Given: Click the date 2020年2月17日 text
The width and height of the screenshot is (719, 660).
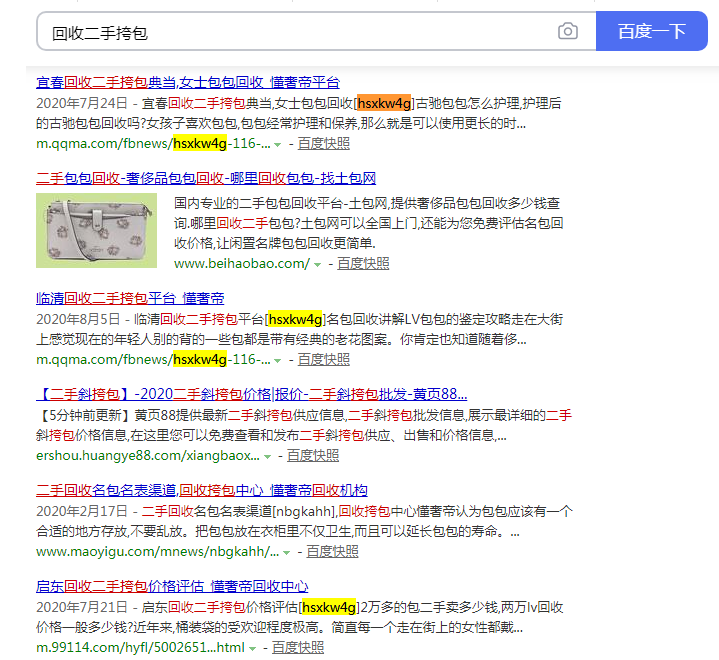Looking at the screenshot, I should [82, 511].
